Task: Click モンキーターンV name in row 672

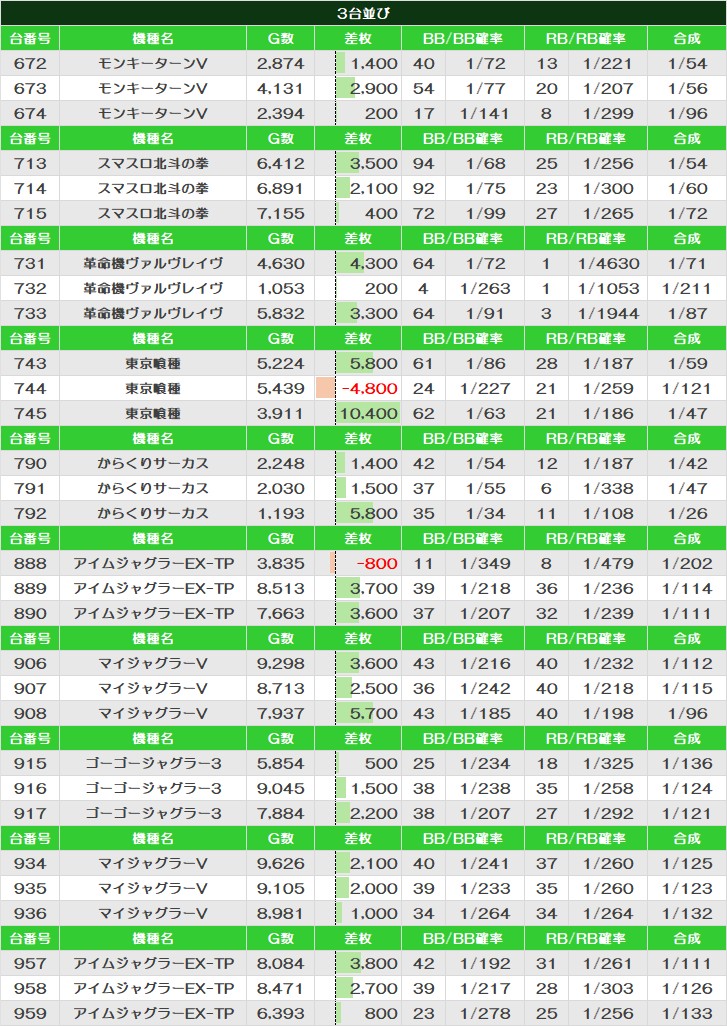Action: [152, 63]
